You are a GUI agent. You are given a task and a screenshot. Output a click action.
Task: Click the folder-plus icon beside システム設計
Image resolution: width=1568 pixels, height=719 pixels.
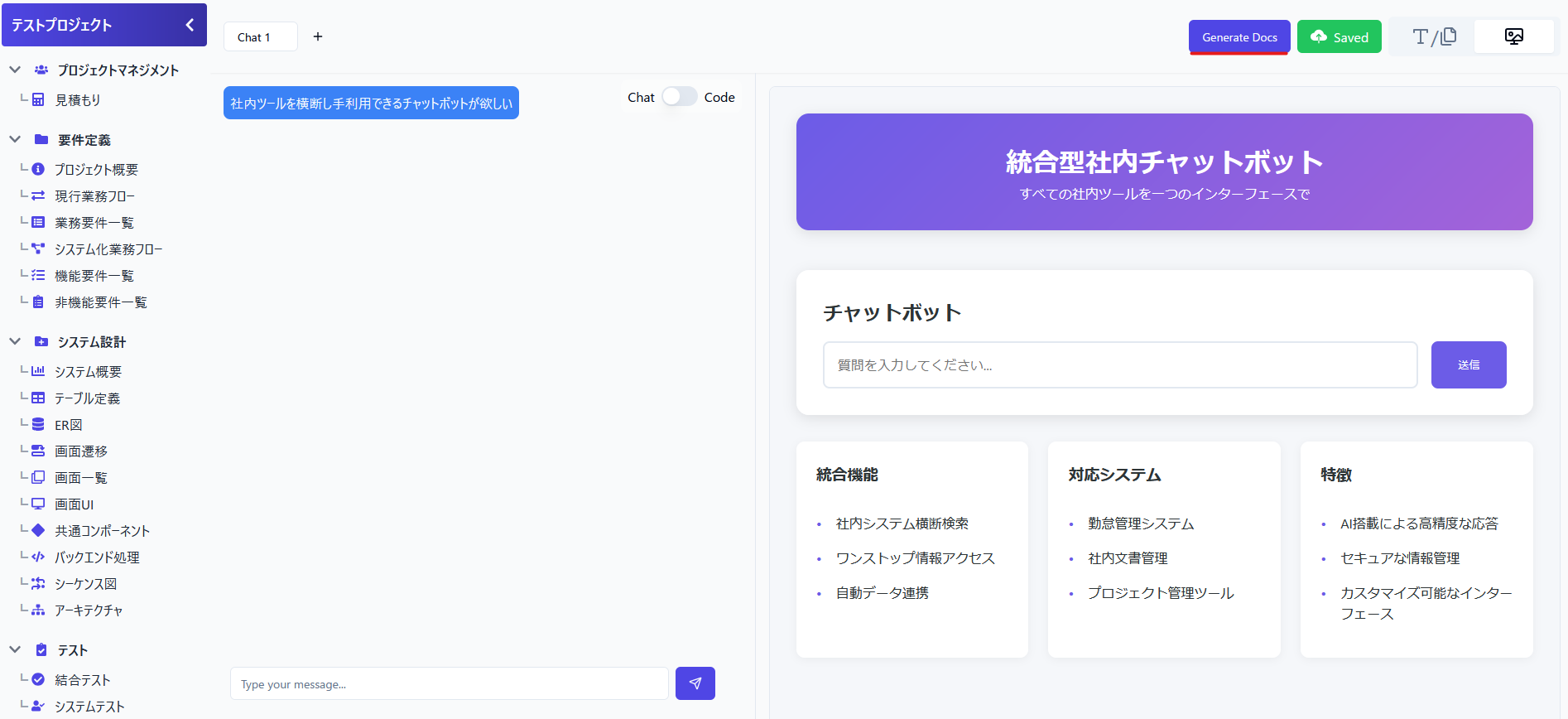41,341
